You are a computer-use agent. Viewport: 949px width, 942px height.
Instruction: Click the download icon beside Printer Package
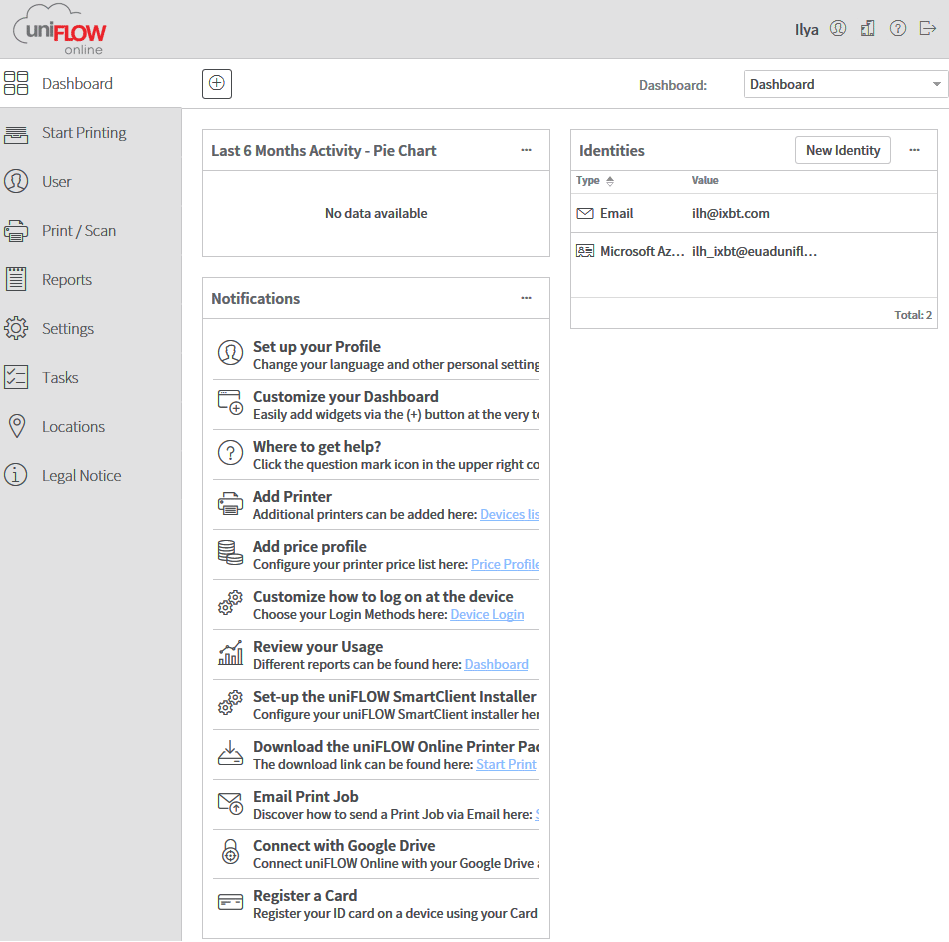tap(231, 753)
